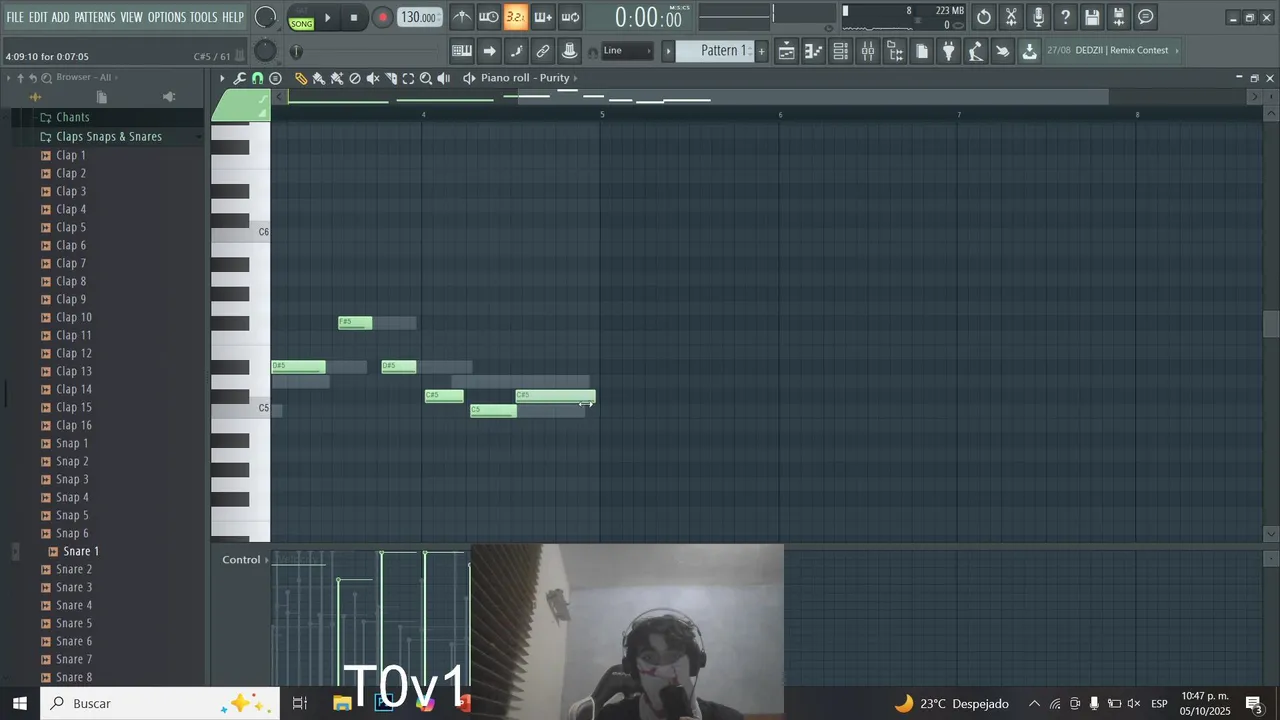Viewport: 1280px width, 720px height.
Task: Toggle the Metronome
Action: coord(461,17)
